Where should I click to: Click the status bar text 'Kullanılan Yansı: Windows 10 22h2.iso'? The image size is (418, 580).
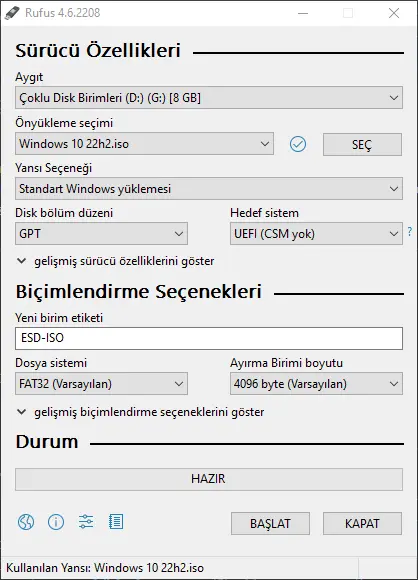point(105,568)
